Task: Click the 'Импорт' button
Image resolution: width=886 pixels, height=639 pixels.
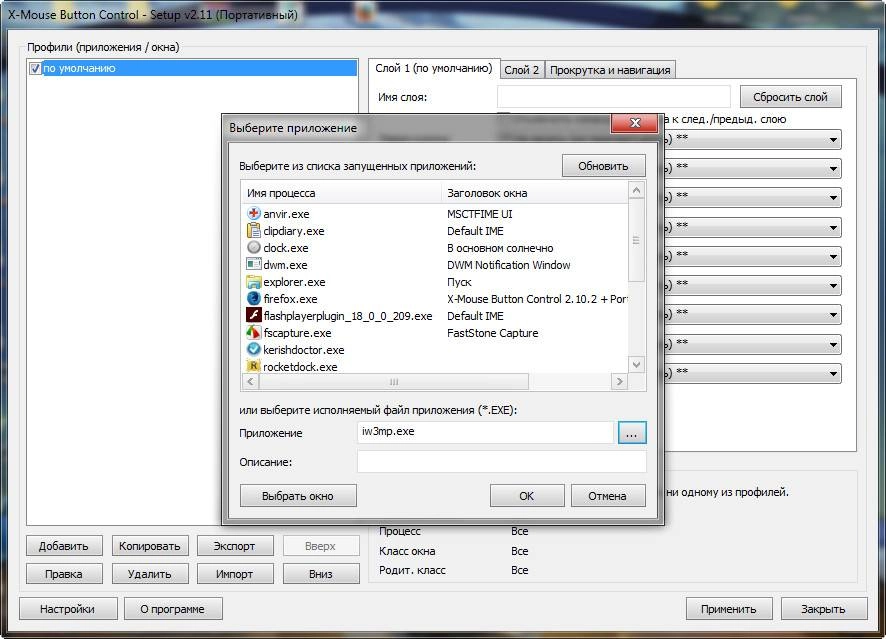Action: point(234,574)
